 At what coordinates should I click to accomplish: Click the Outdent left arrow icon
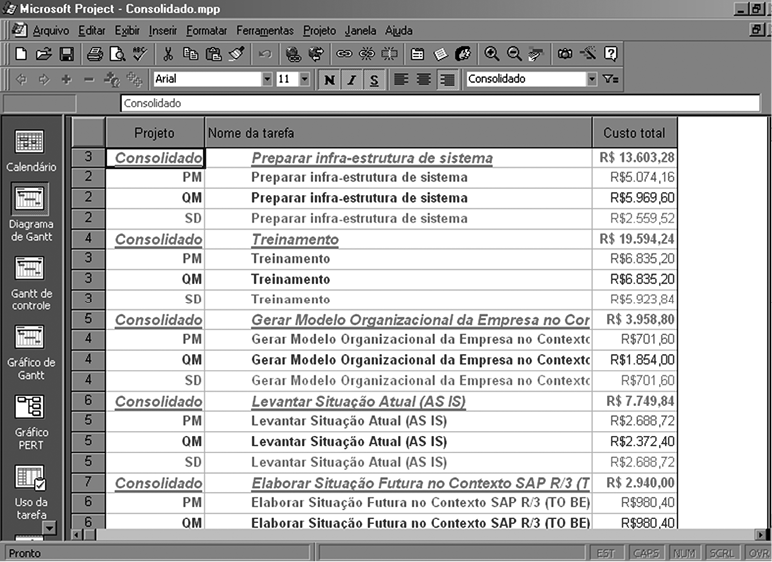[21, 79]
